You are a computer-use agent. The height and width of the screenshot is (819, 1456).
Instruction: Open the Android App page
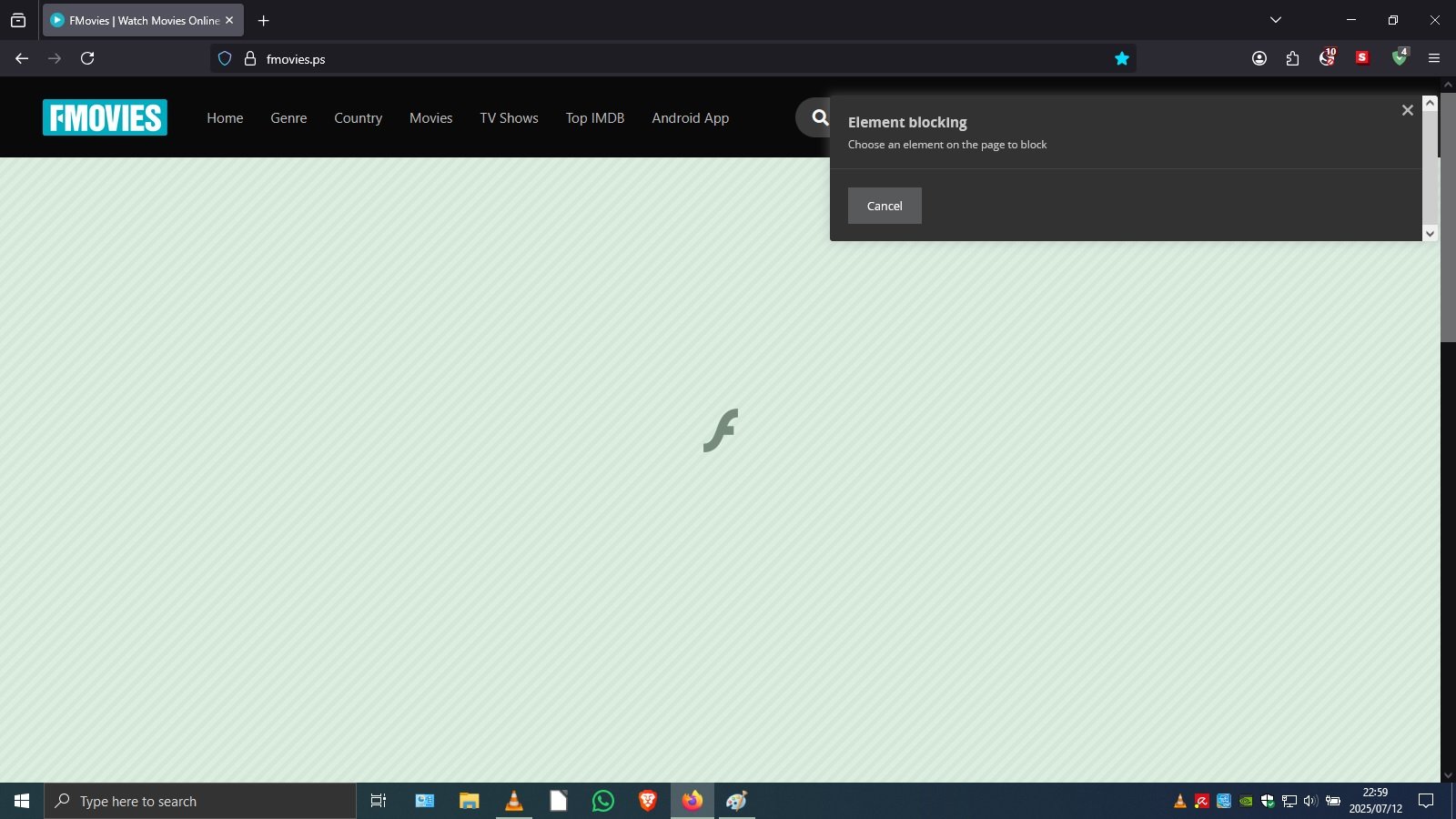[690, 117]
